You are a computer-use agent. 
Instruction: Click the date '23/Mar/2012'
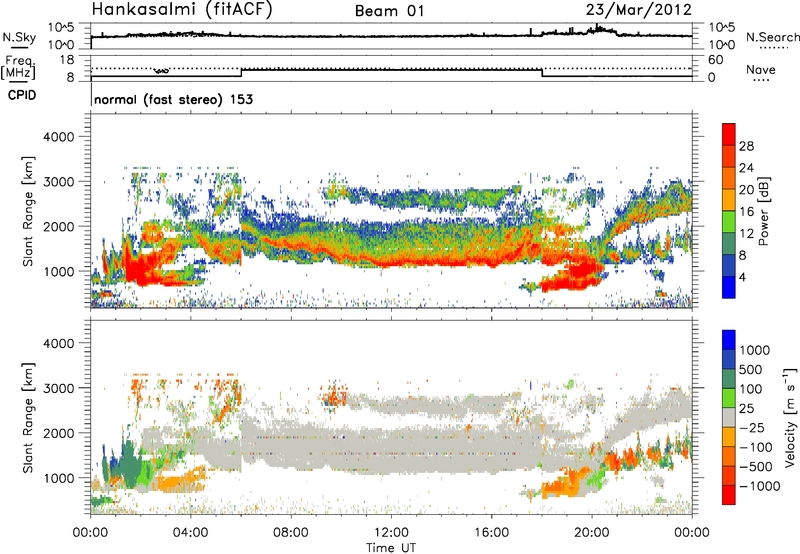(x=638, y=10)
